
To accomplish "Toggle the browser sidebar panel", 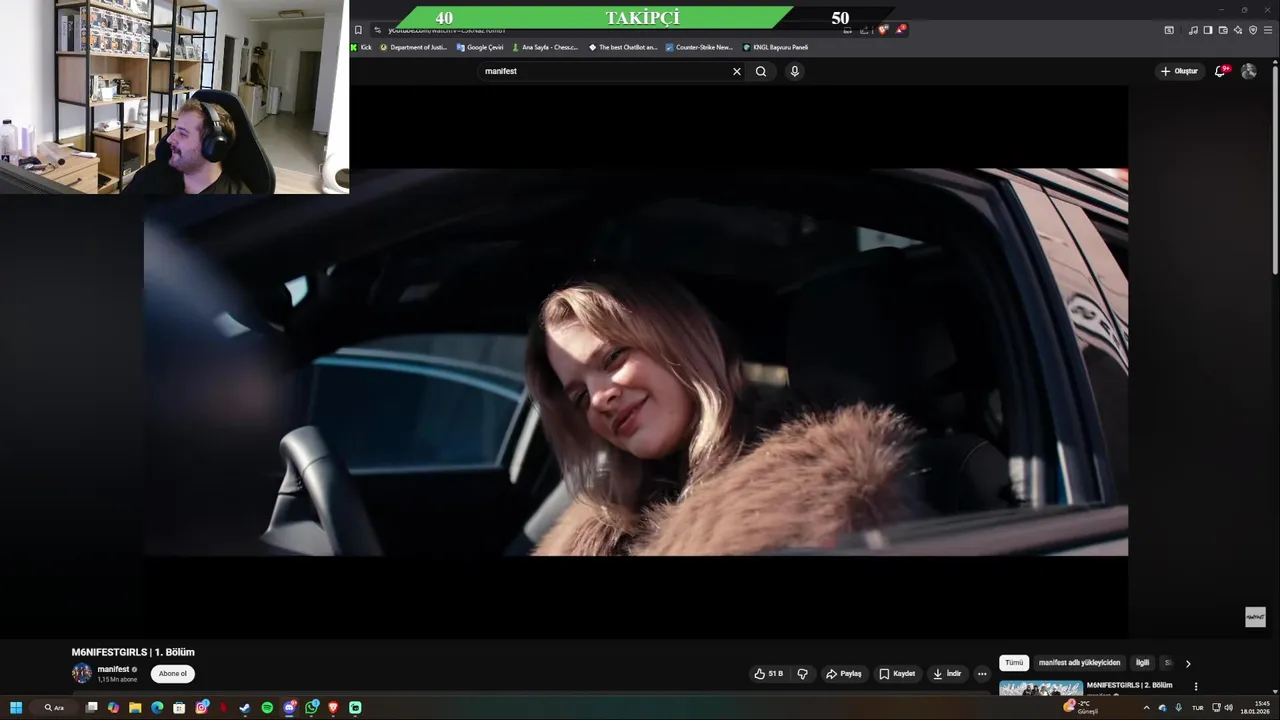I will coord(1208,30).
